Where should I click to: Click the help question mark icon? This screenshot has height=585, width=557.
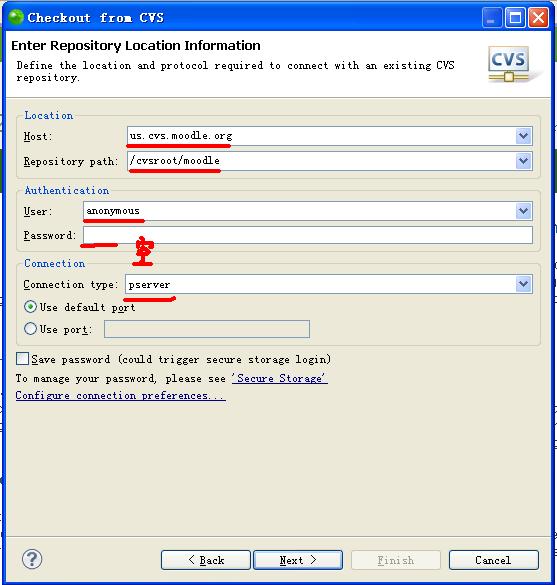pyautogui.click(x=32, y=559)
